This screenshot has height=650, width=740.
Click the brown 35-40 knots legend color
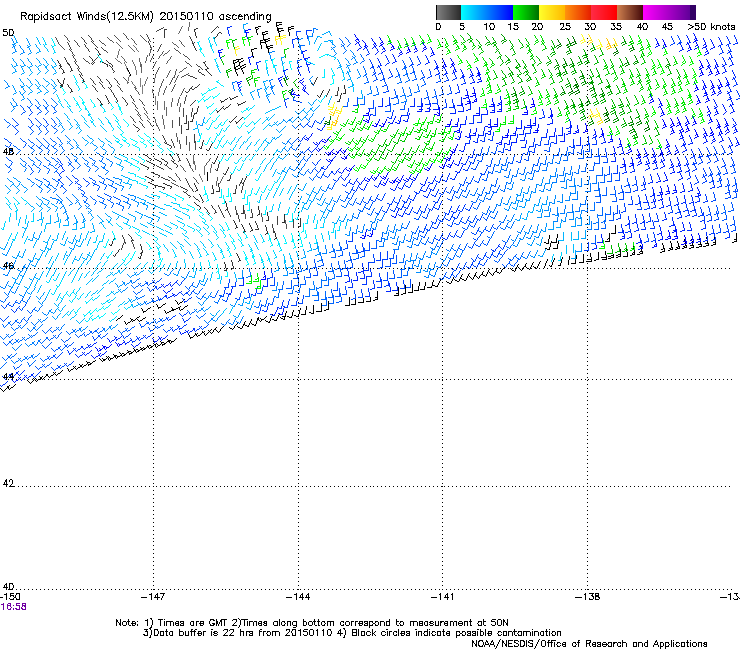pyautogui.click(x=630, y=12)
